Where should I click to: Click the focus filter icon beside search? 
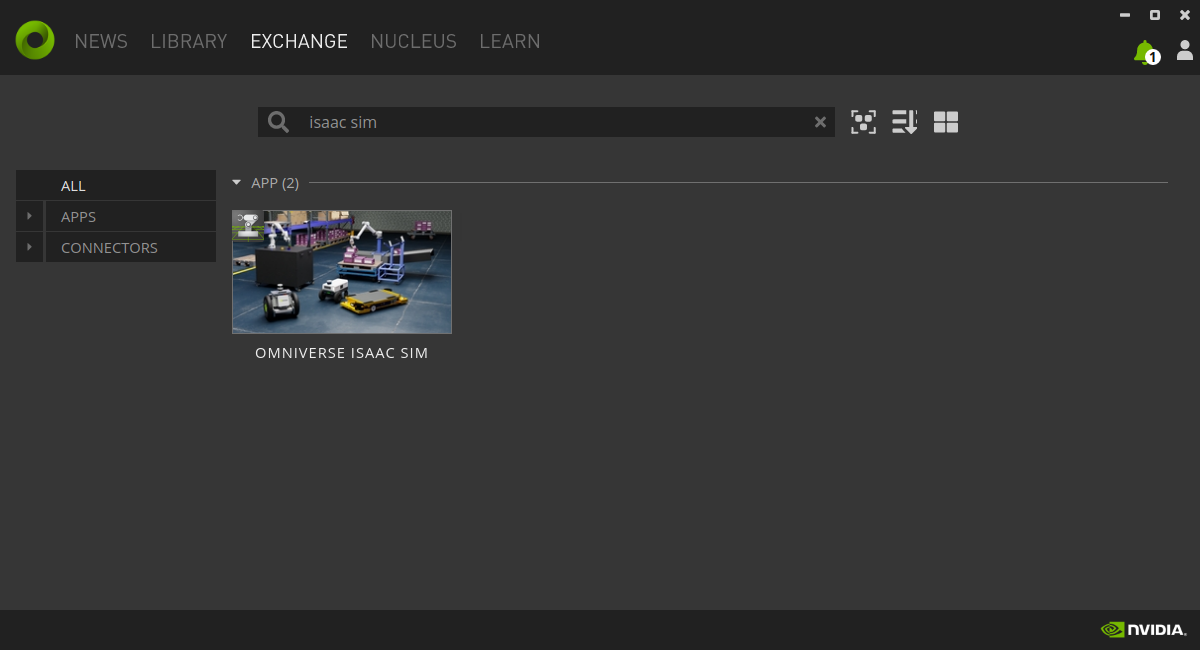(x=863, y=122)
